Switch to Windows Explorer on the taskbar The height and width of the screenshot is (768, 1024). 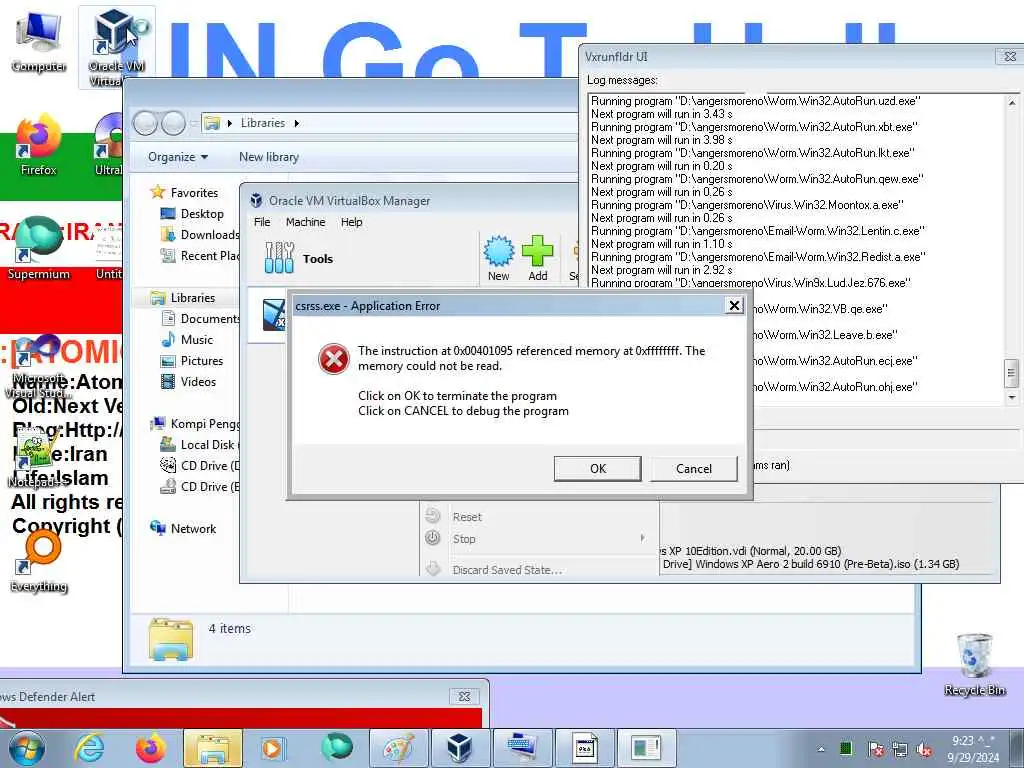click(x=213, y=748)
